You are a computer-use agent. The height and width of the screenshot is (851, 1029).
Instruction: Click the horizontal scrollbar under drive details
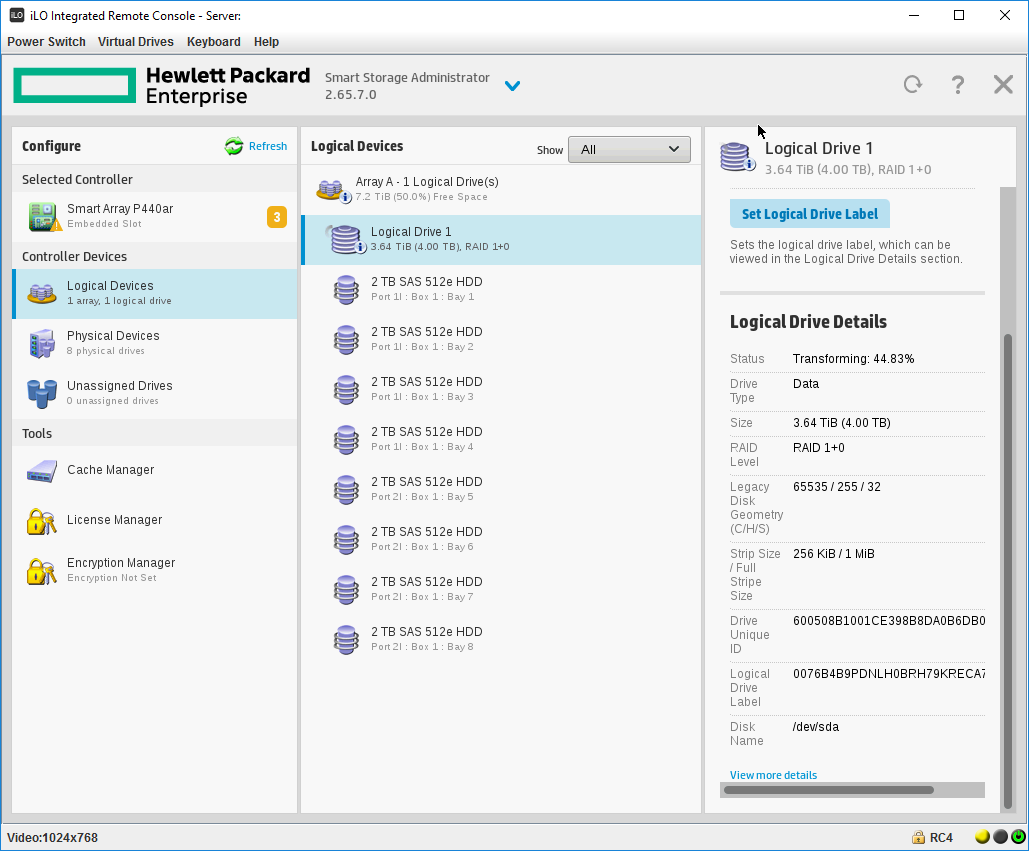(x=829, y=790)
